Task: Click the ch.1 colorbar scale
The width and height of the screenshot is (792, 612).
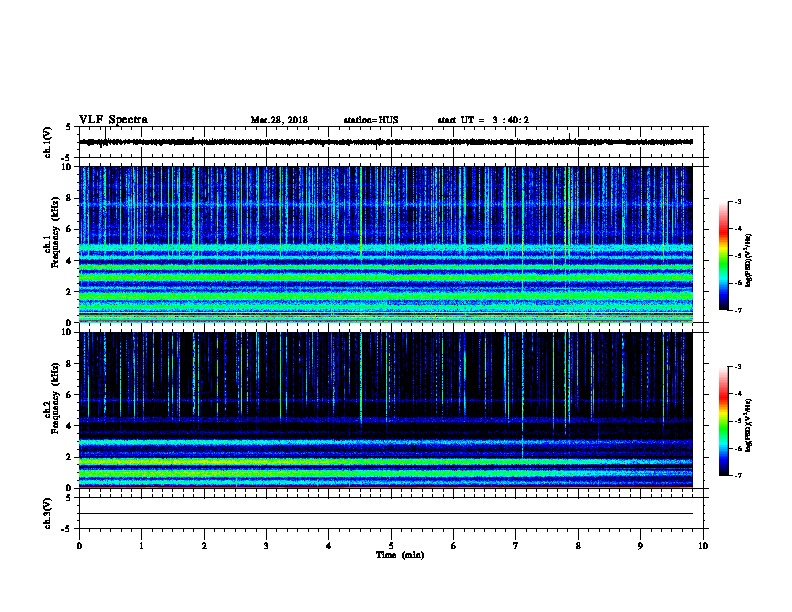Action: 723,256
